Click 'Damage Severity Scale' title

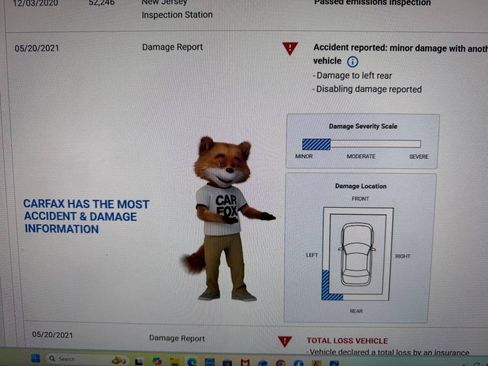[x=363, y=126]
